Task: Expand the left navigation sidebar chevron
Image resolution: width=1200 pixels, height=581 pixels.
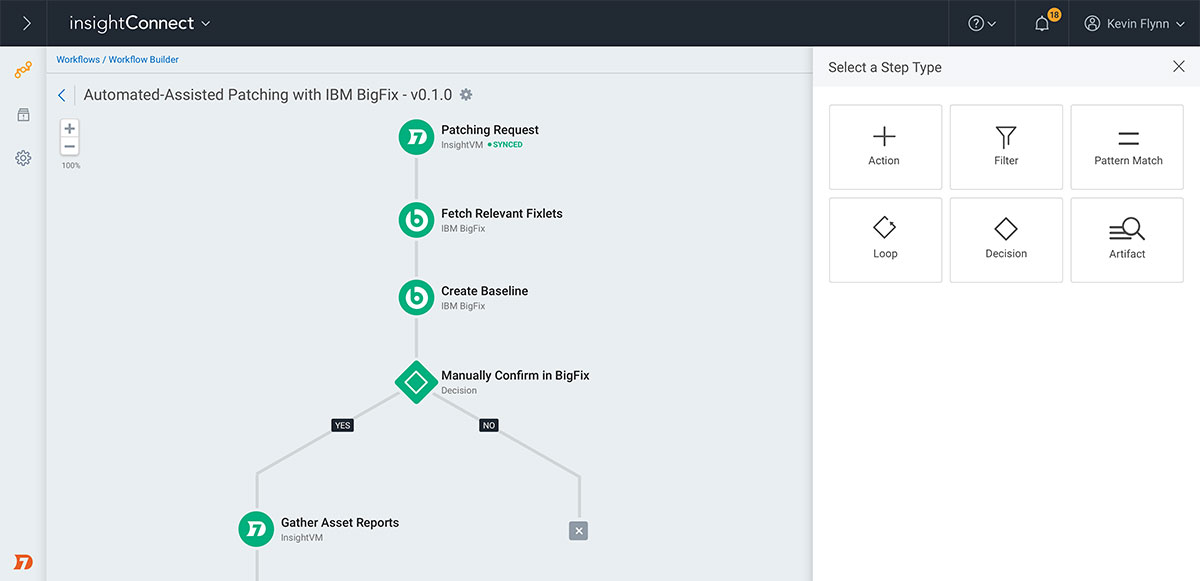Action: pos(26,24)
